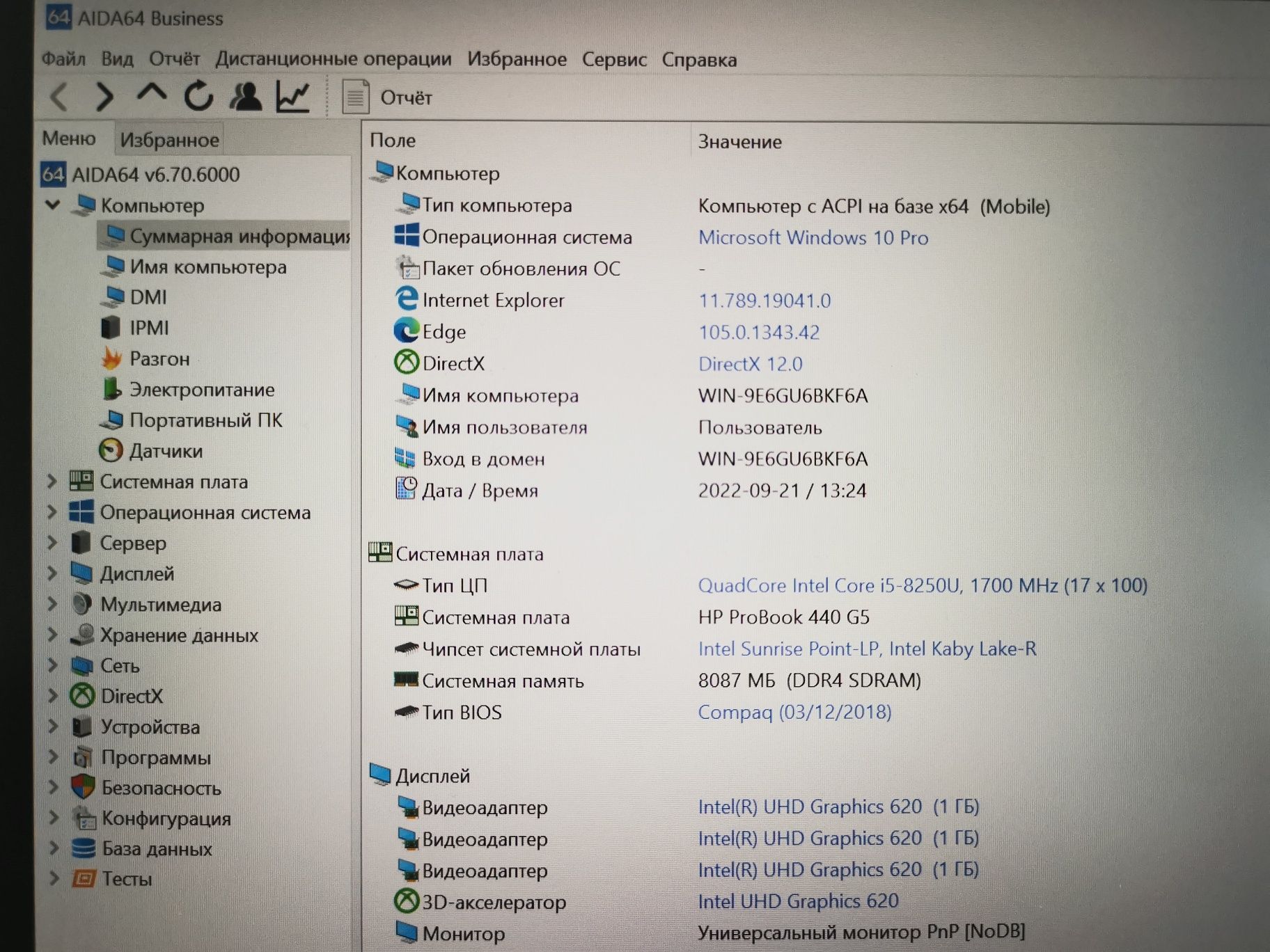Expand the Системная плата tree node
Image resolution: width=1270 pixels, height=952 pixels.
pos(52,481)
